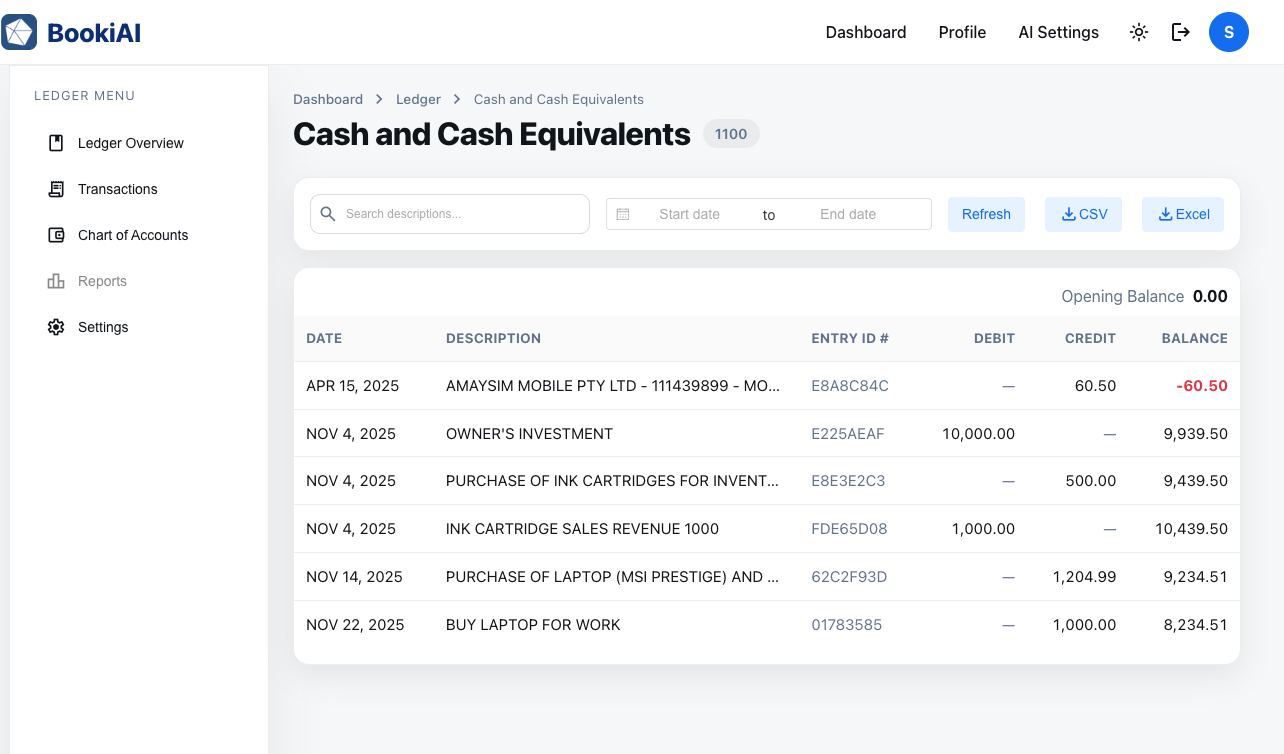Open Settings from the ledger menu
1284x754 pixels.
103,327
